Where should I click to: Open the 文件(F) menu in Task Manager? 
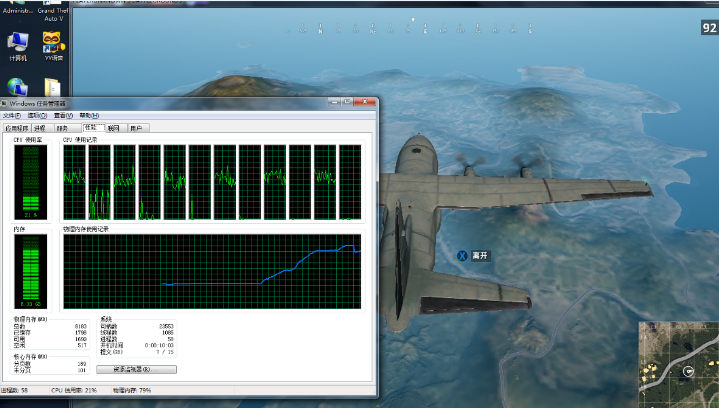pyautogui.click(x=11, y=116)
